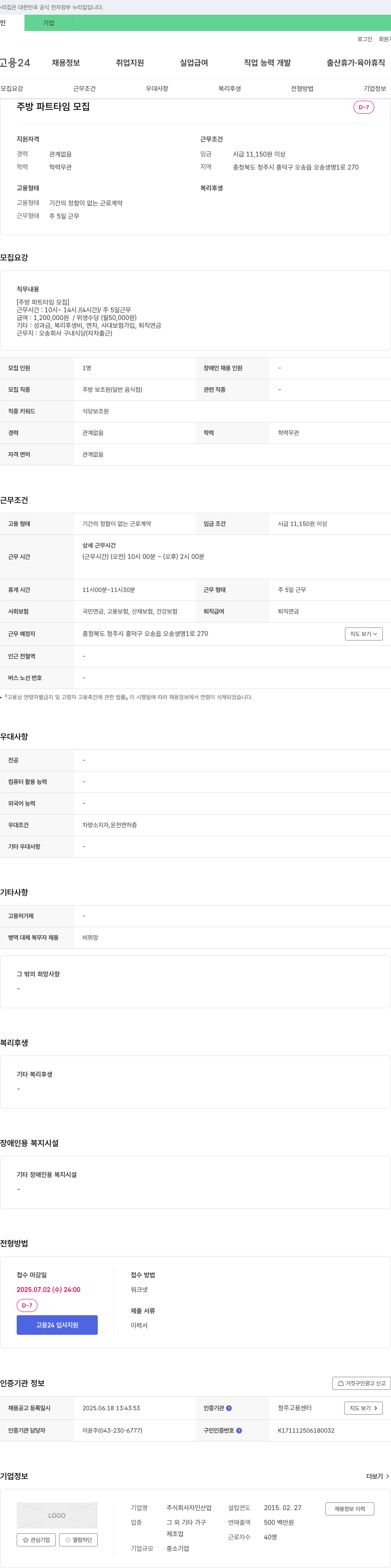391x1568 pixels.
Task: Click the D-7 badge beside job title
Action: [364, 107]
